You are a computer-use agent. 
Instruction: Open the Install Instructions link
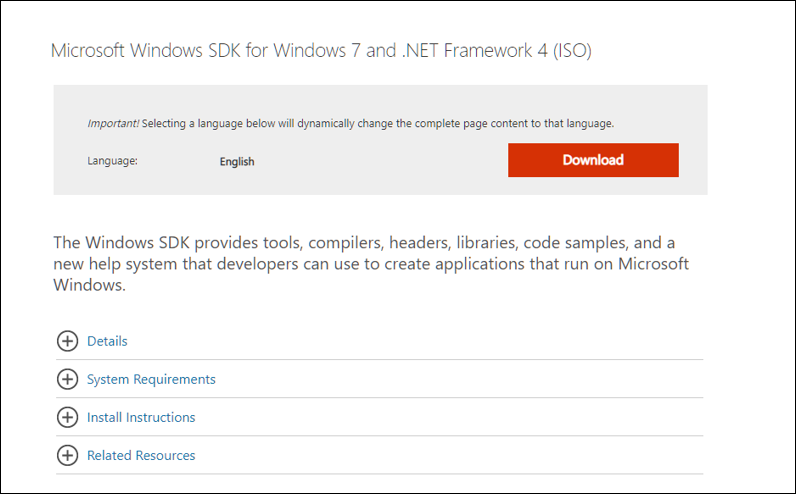point(141,417)
